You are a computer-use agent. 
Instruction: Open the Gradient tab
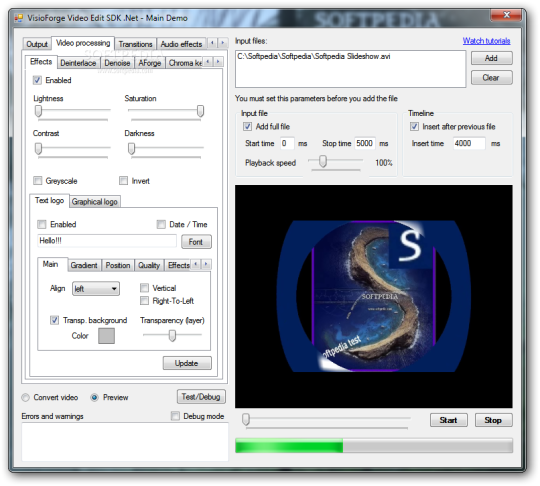pyautogui.click(x=84, y=265)
